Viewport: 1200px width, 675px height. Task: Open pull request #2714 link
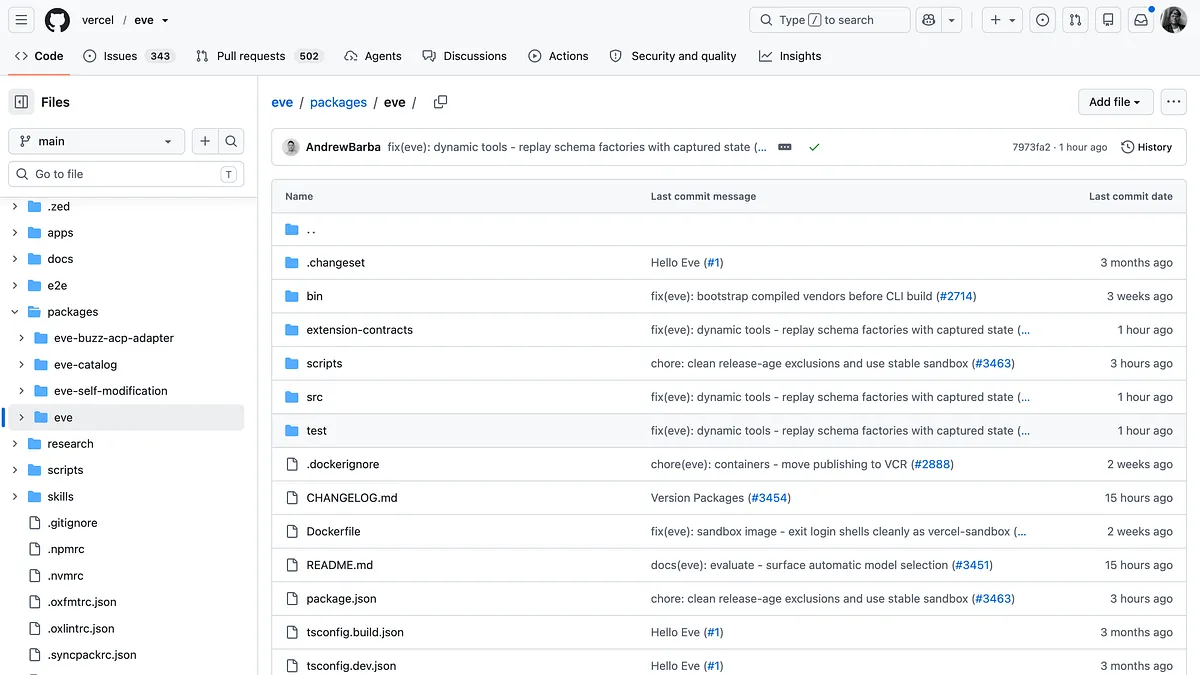click(956, 296)
